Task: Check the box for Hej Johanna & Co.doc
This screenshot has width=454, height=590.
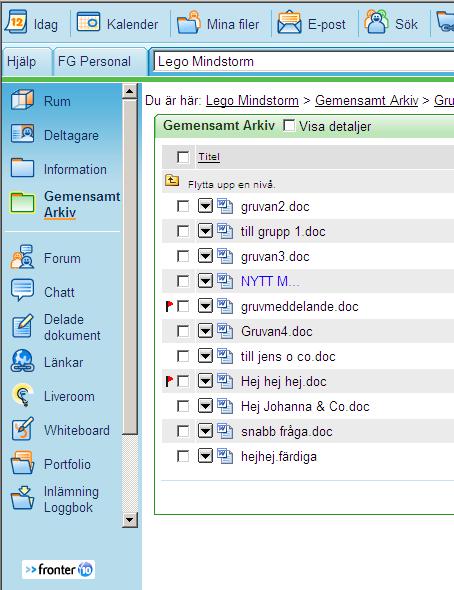Action: 183,406
